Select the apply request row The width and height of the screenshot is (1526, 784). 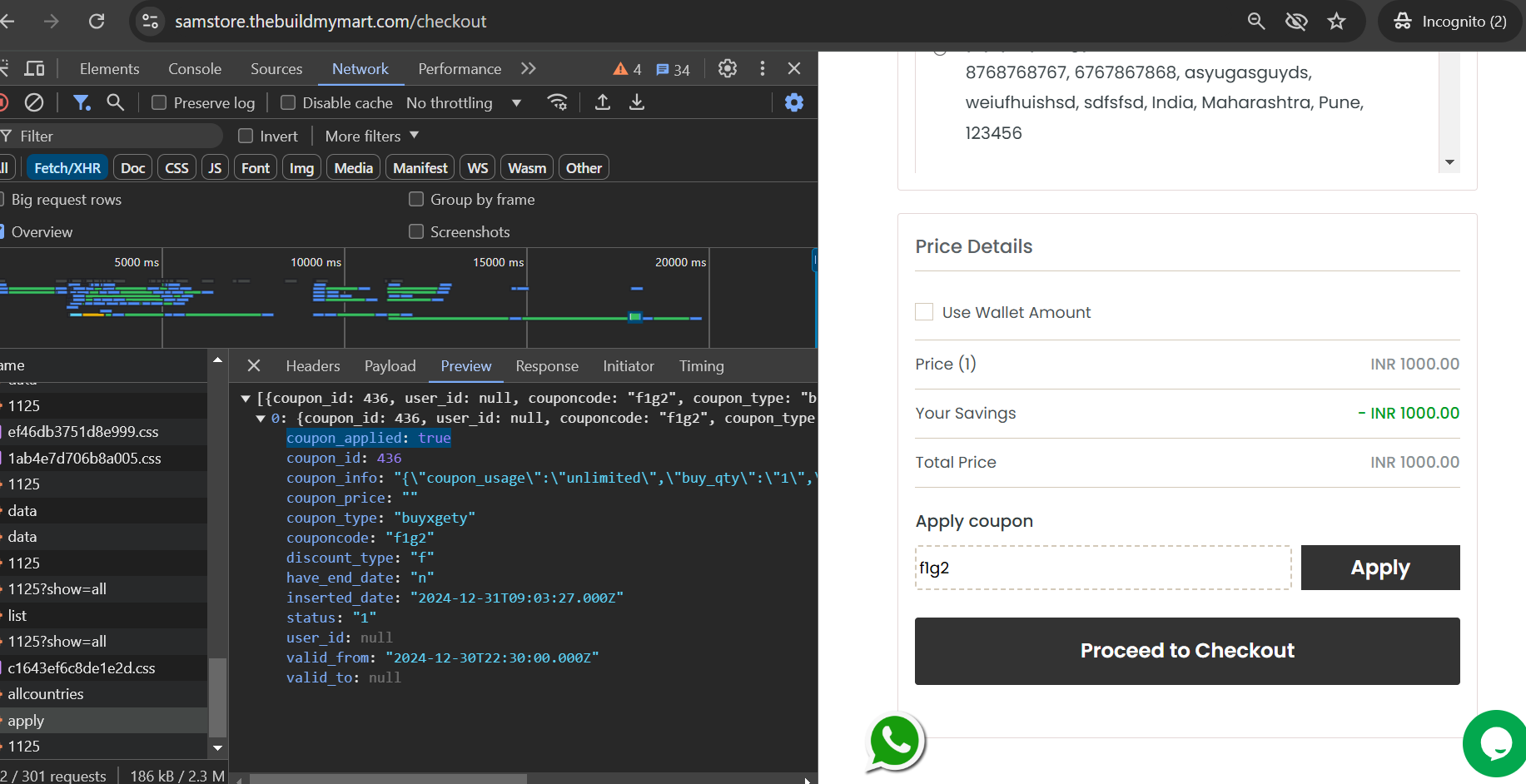103,721
